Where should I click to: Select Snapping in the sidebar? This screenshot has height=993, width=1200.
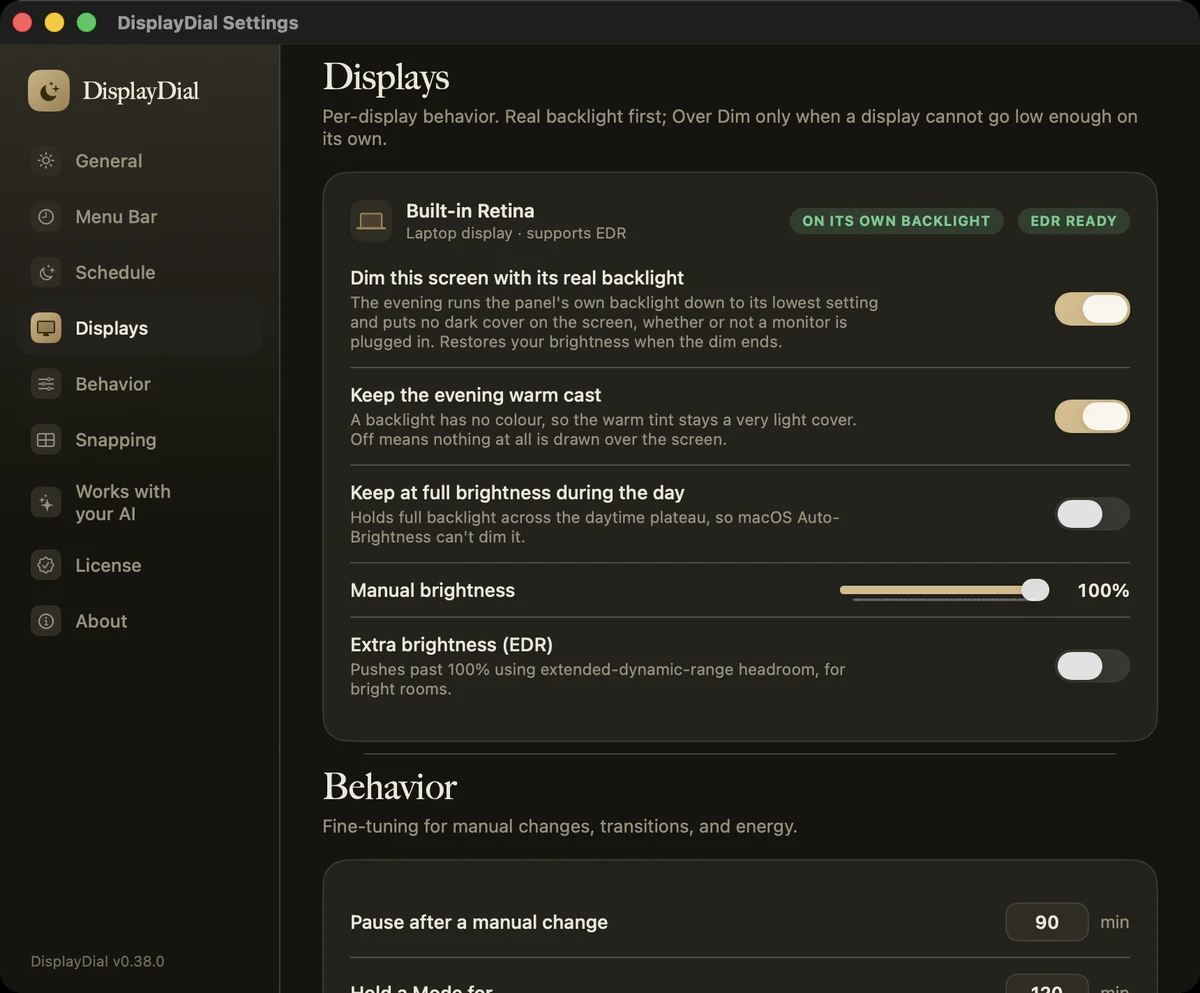pos(140,440)
